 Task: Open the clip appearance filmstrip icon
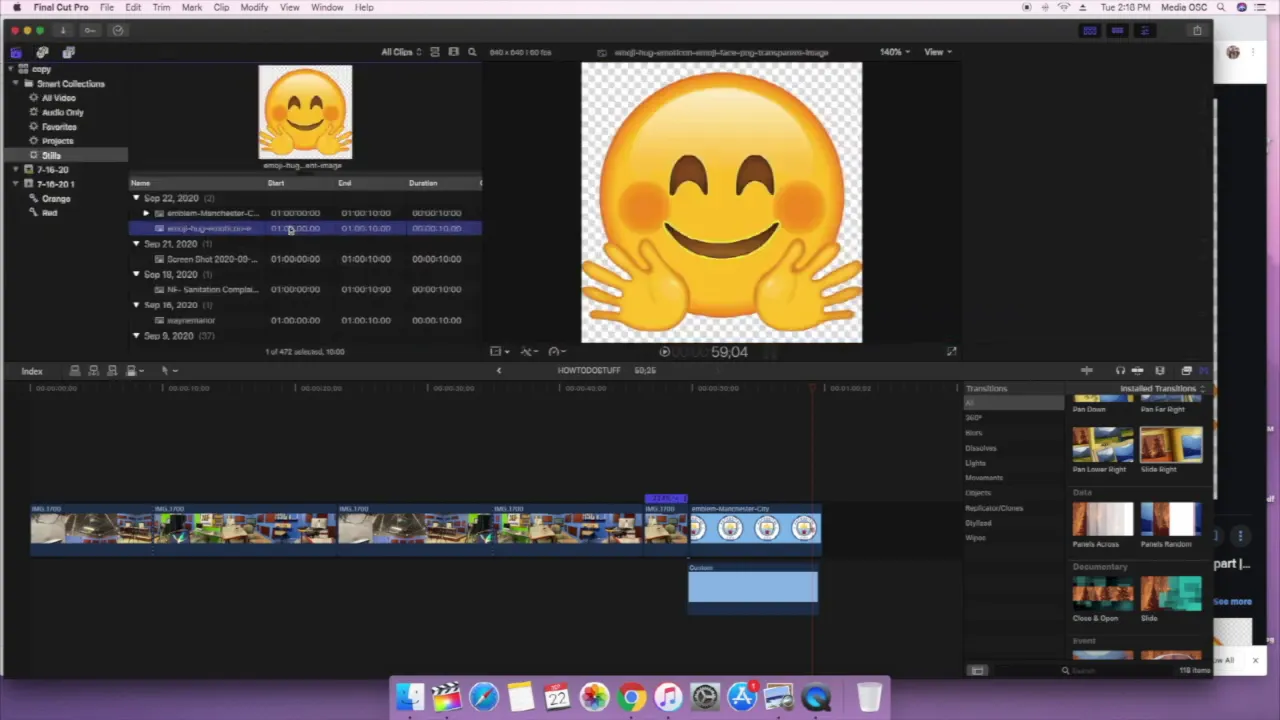tap(1159, 371)
